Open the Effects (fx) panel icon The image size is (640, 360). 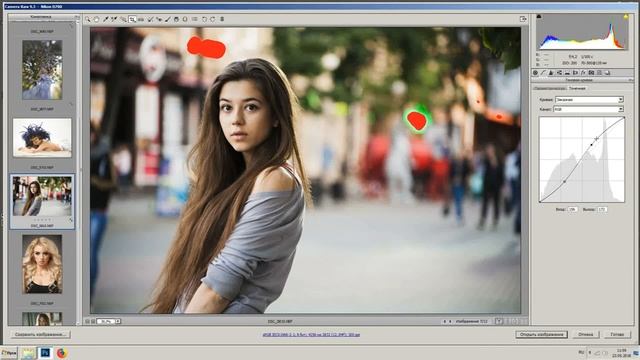tap(583, 73)
